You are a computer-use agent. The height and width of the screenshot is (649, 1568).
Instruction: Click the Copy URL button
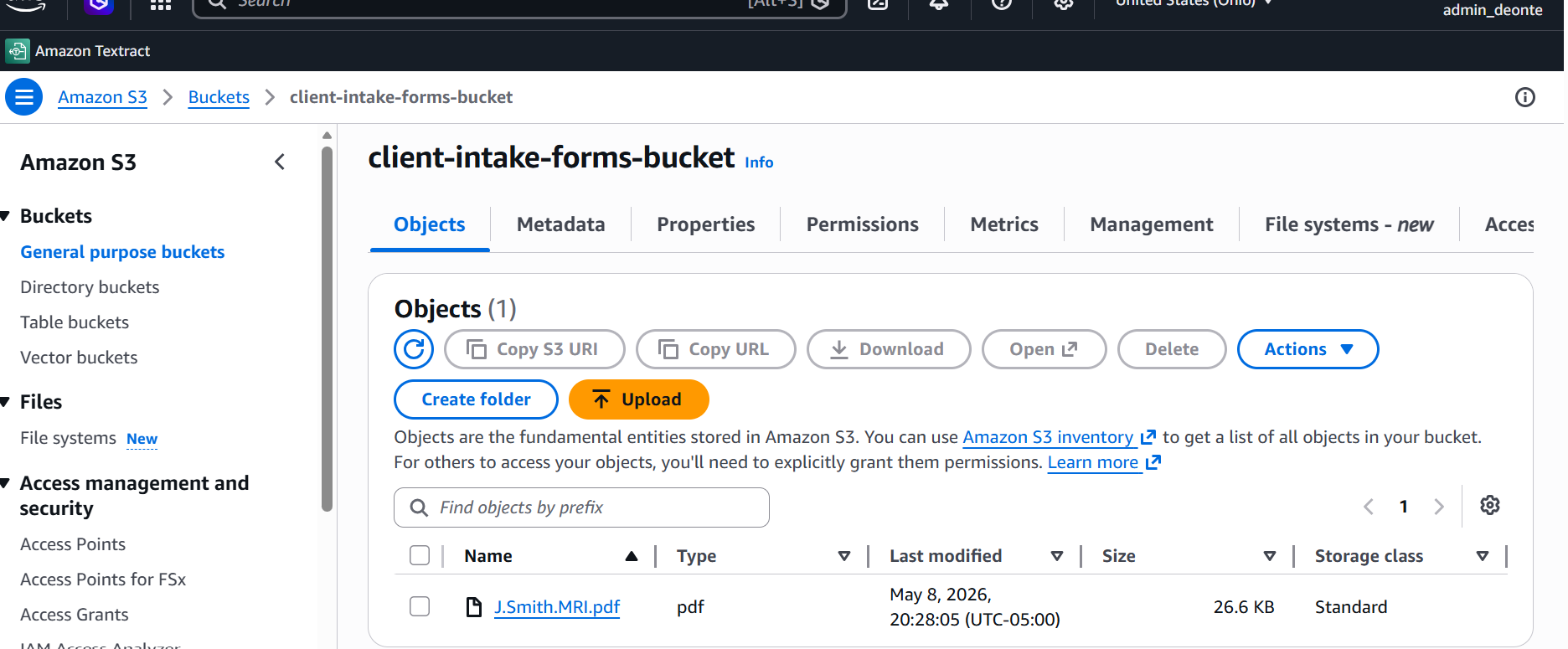point(716,349)
